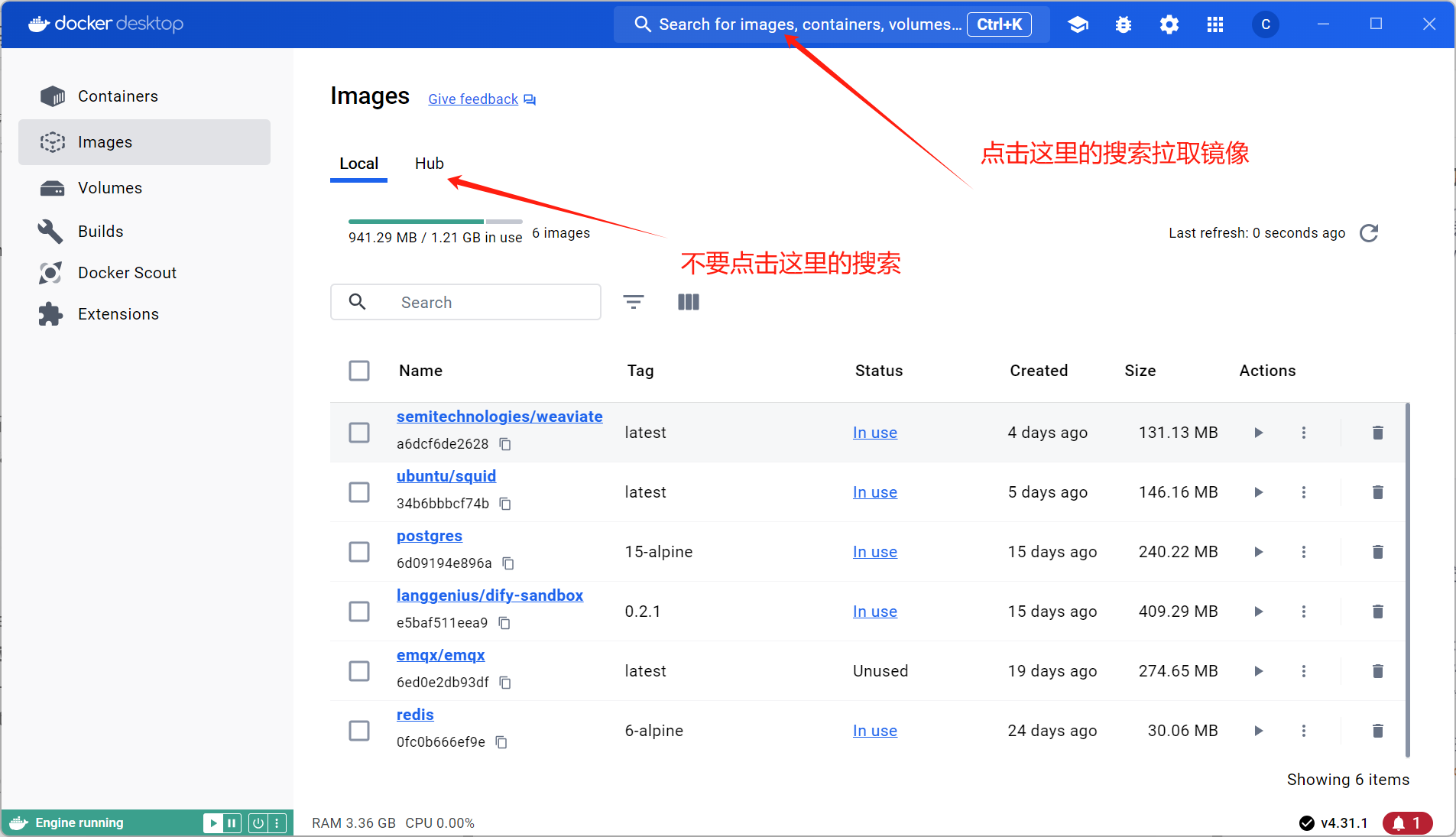Switch to the Hub tab
This screenshot has width=1456, height=837.
(430, 164)
